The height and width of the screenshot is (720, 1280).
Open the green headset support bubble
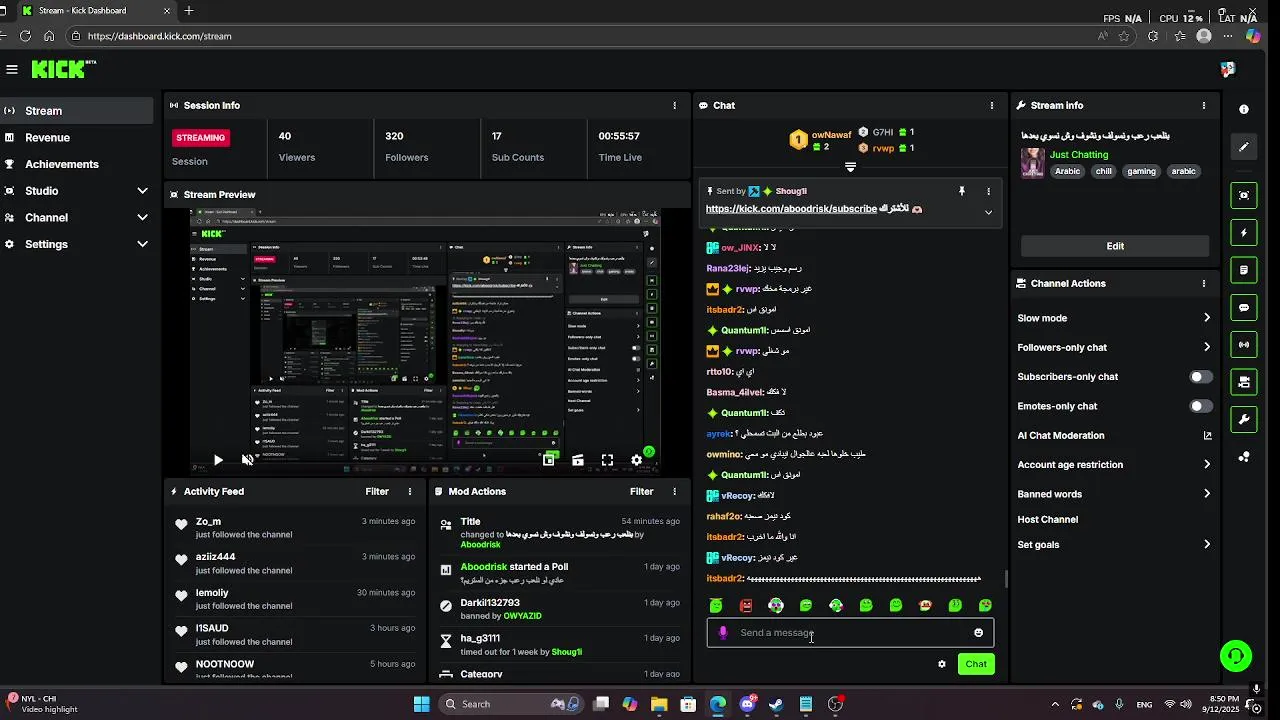[1236, 656]
